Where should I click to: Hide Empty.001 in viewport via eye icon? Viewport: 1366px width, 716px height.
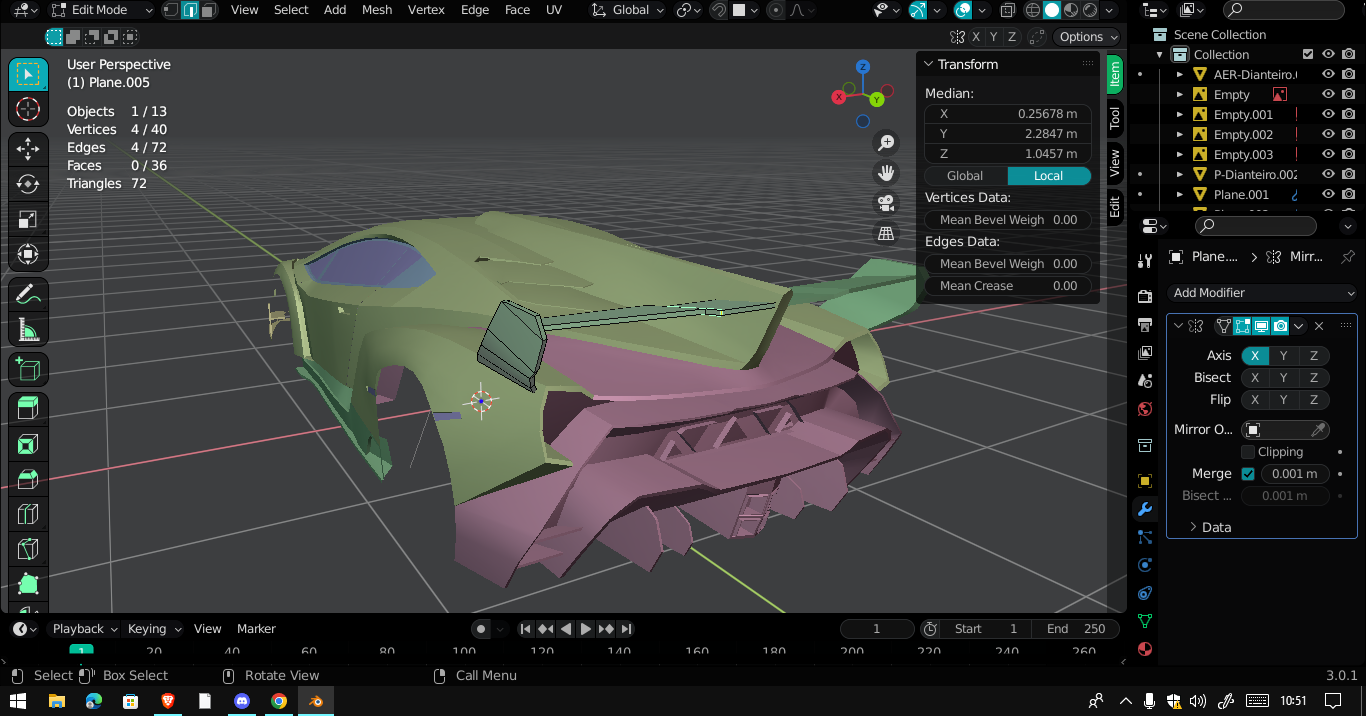pos(1328,114)
